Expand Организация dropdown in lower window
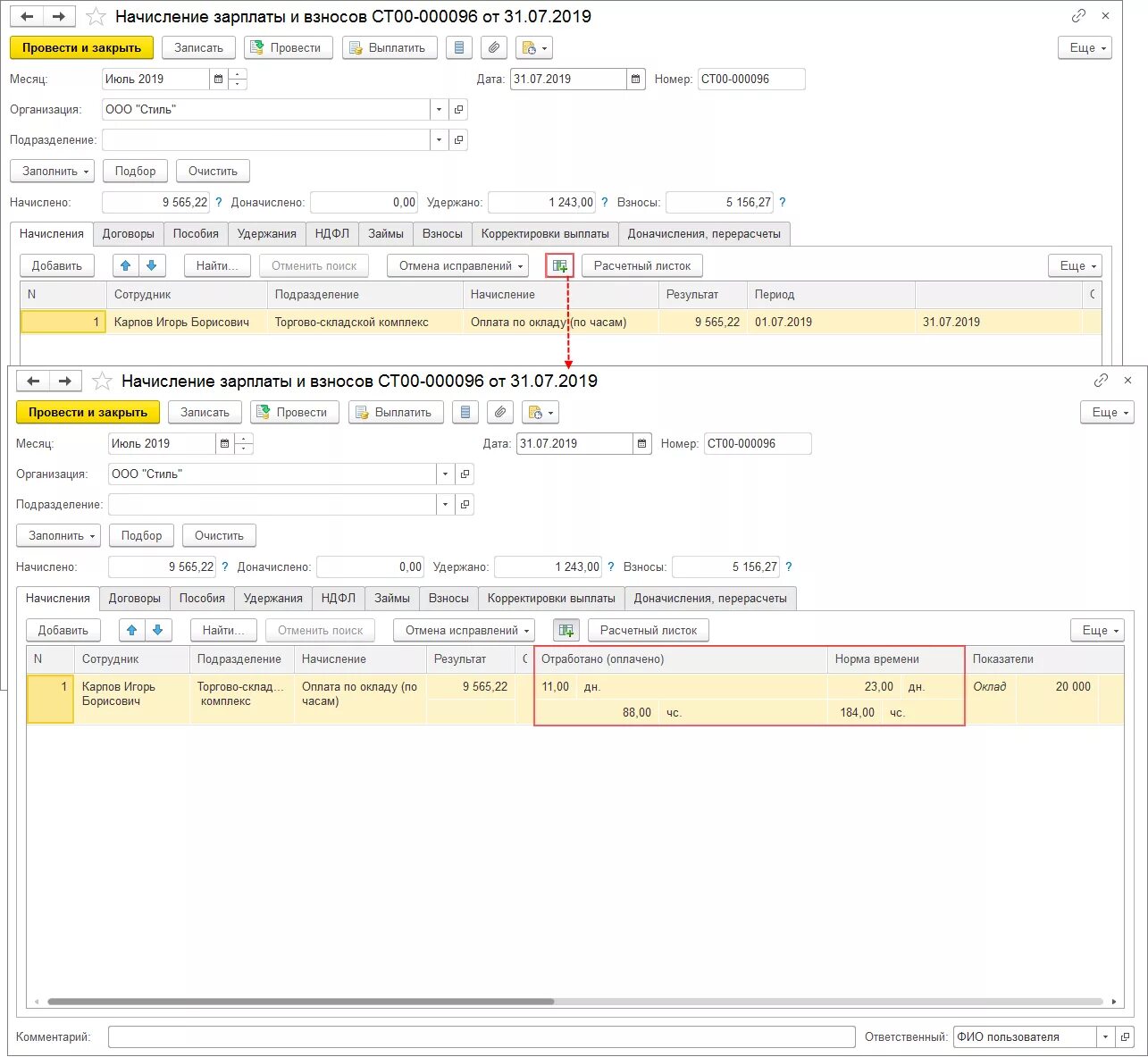Viewport: 1148px width, 1057px height. click(x=445, y=474)
